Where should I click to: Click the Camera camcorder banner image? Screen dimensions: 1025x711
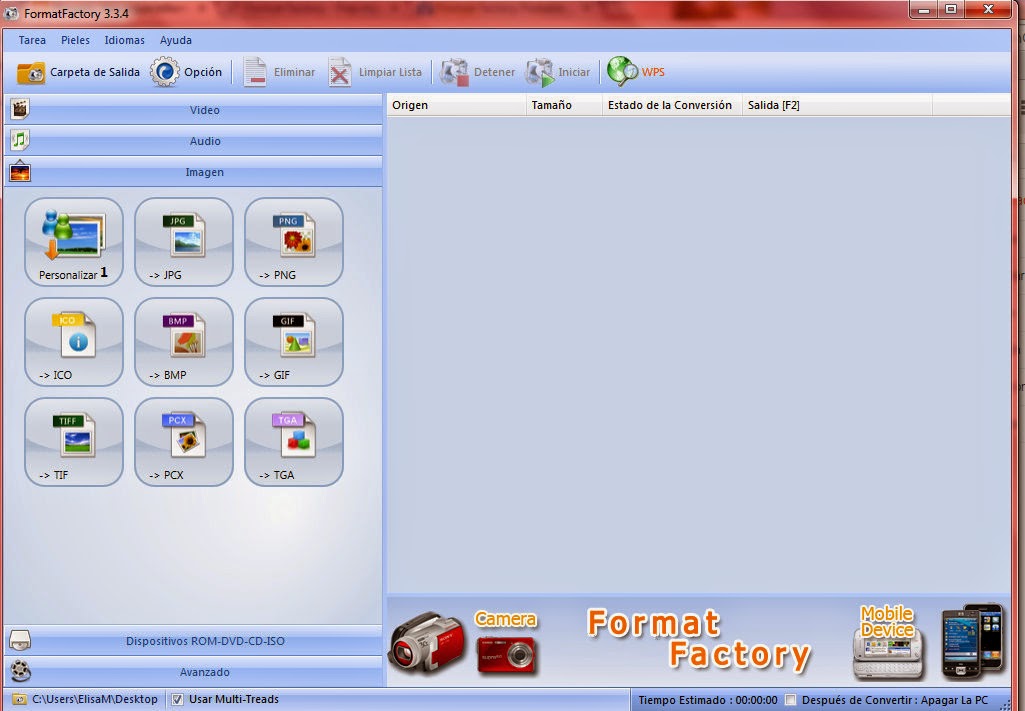427,643
